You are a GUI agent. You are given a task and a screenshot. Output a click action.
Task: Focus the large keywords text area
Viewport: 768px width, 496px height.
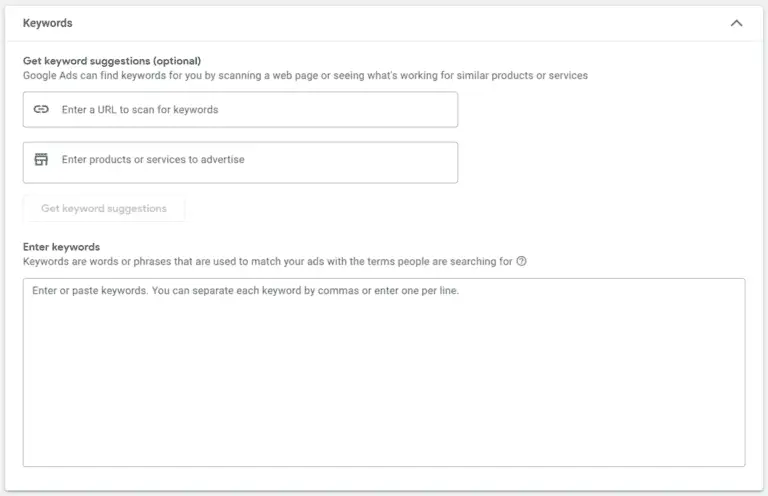[x=384, y=373]
